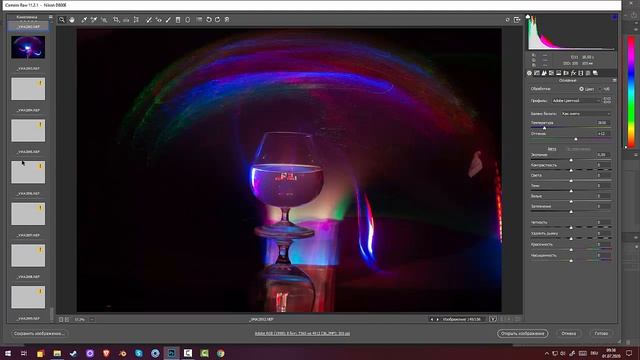
Task: Open the Tone Curve panel tab
Action: point(537,73)
